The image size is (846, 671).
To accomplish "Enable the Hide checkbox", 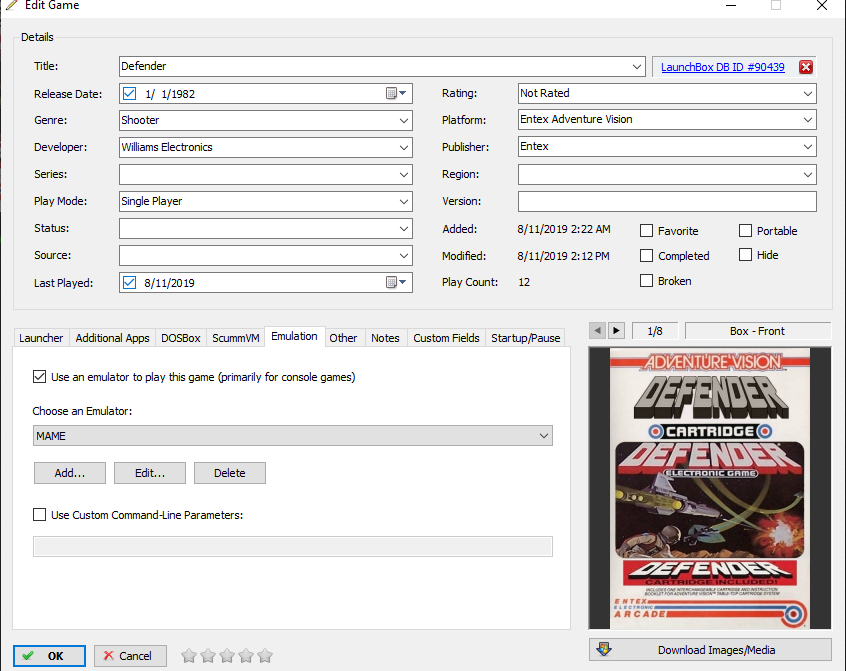I will pos(745,255).
